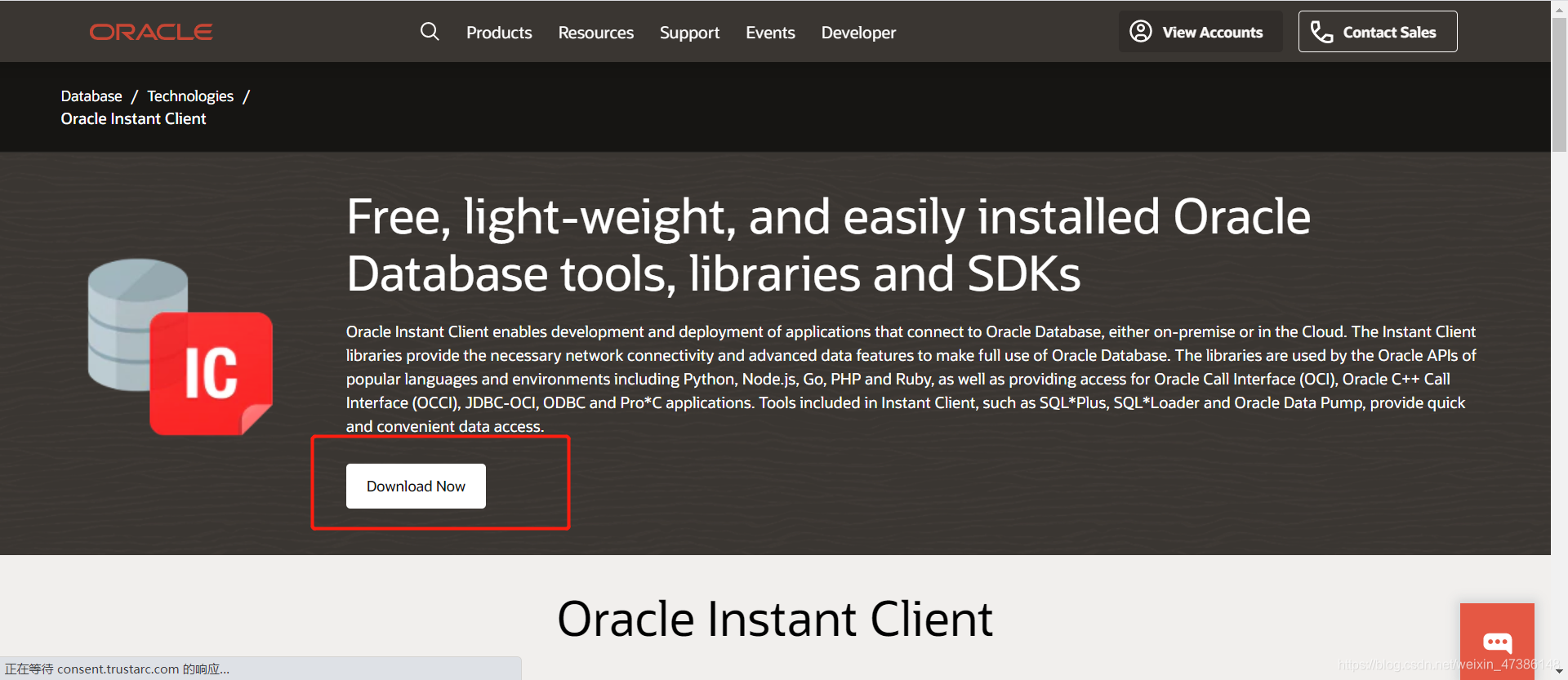Image resolution: width=1568 pixels, height=680 pixels.
Task: Open the site search magnifier icon
Action: [x=430, y=32]
